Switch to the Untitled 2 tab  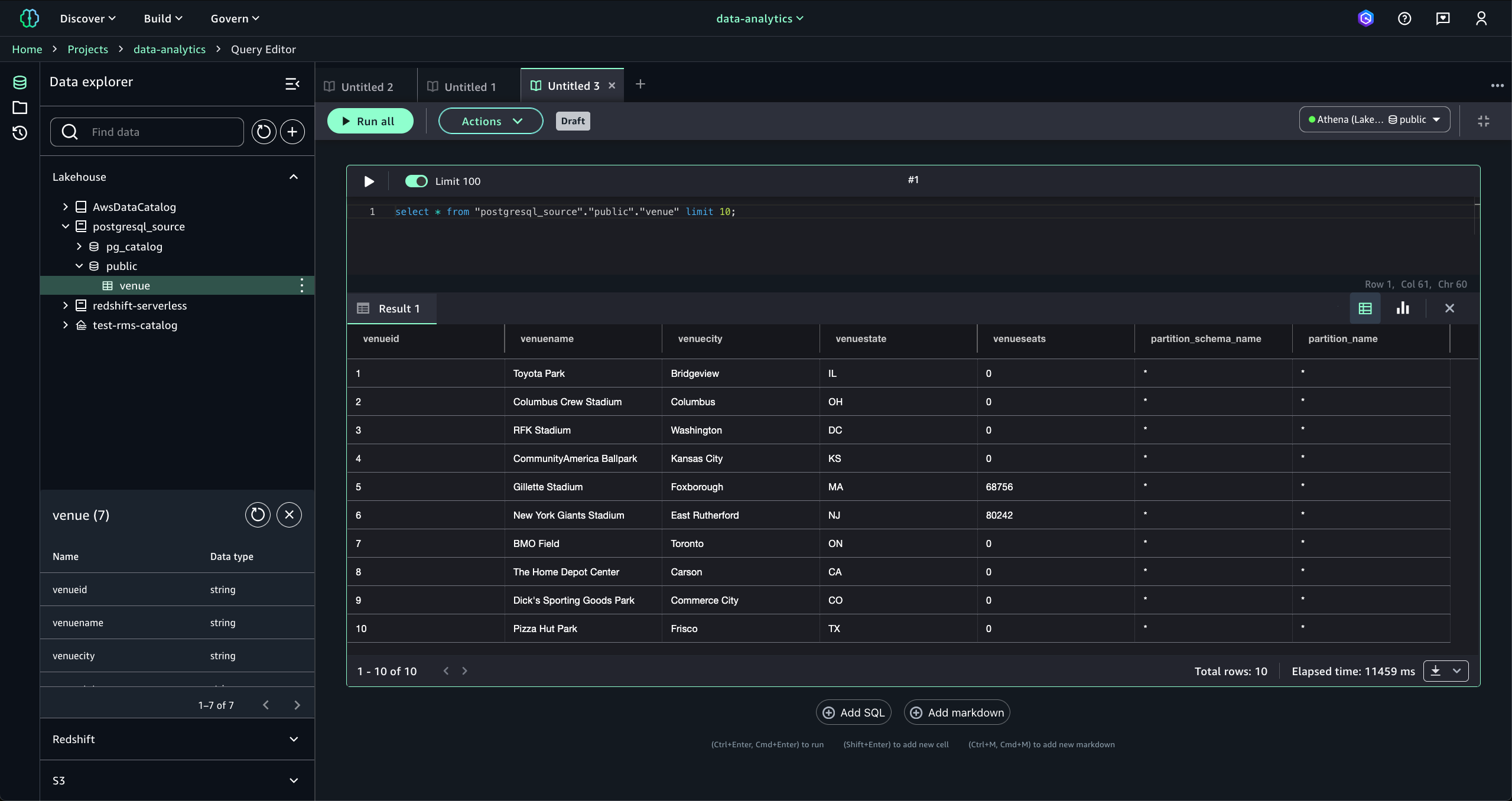pyautogui.click(x=366, y=87)
